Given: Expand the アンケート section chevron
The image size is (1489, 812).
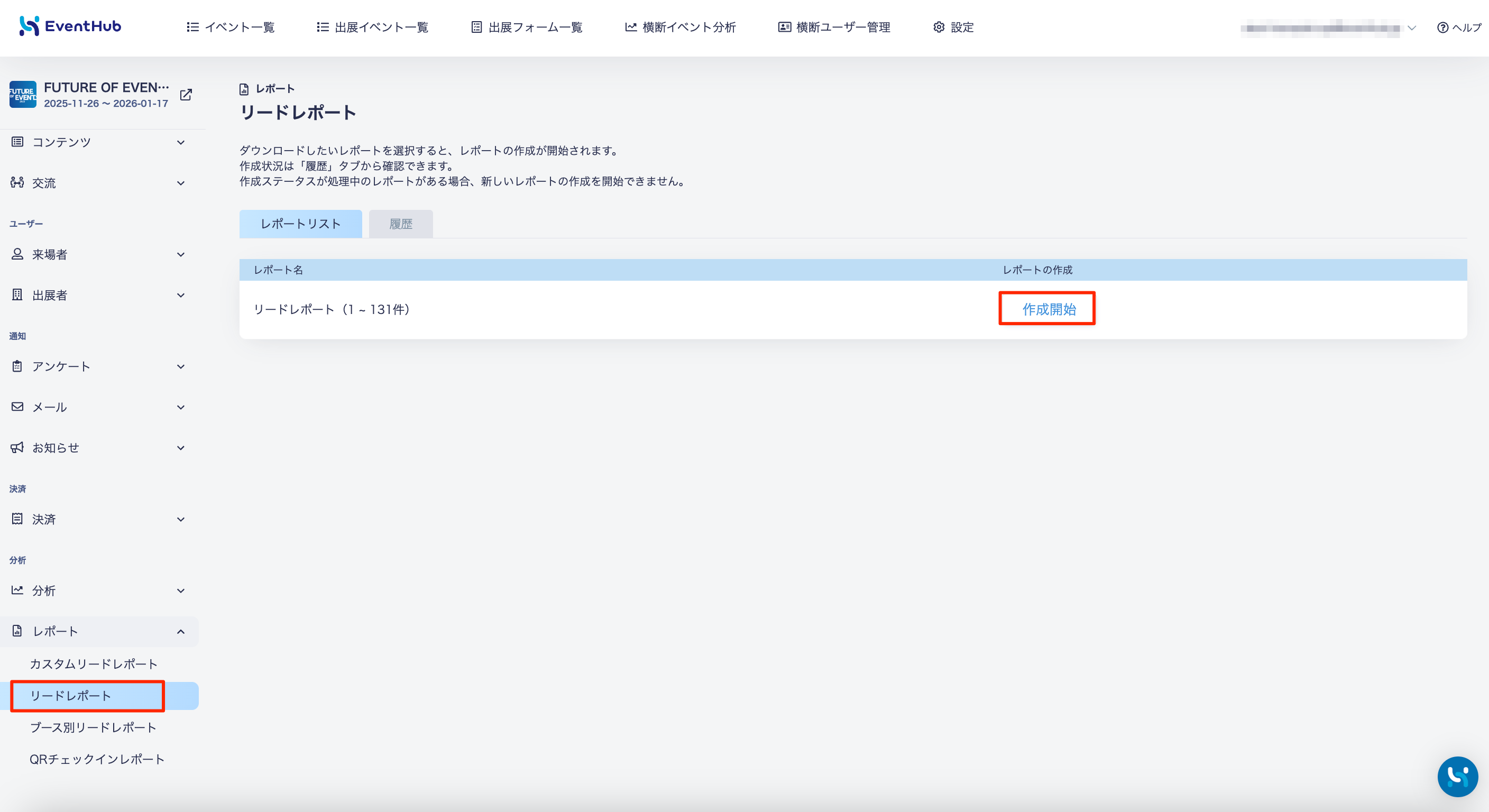Looking at the screenshot, I should 181,366.
